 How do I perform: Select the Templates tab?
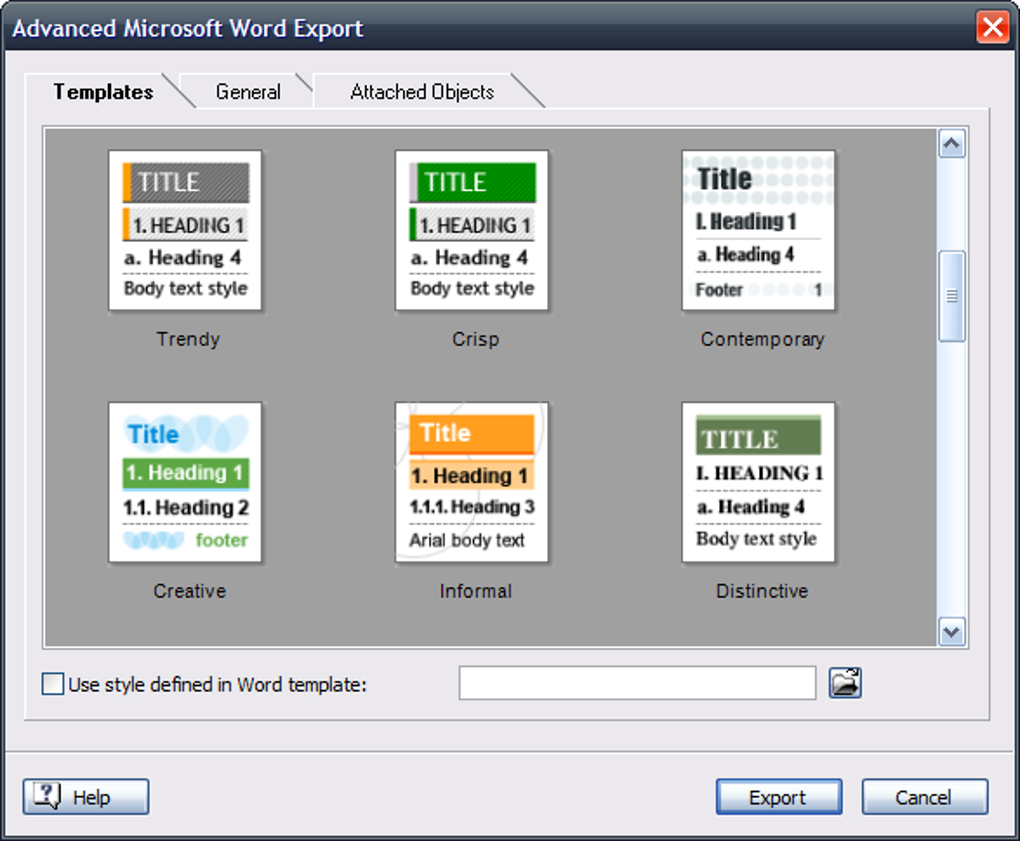[103, 91]
